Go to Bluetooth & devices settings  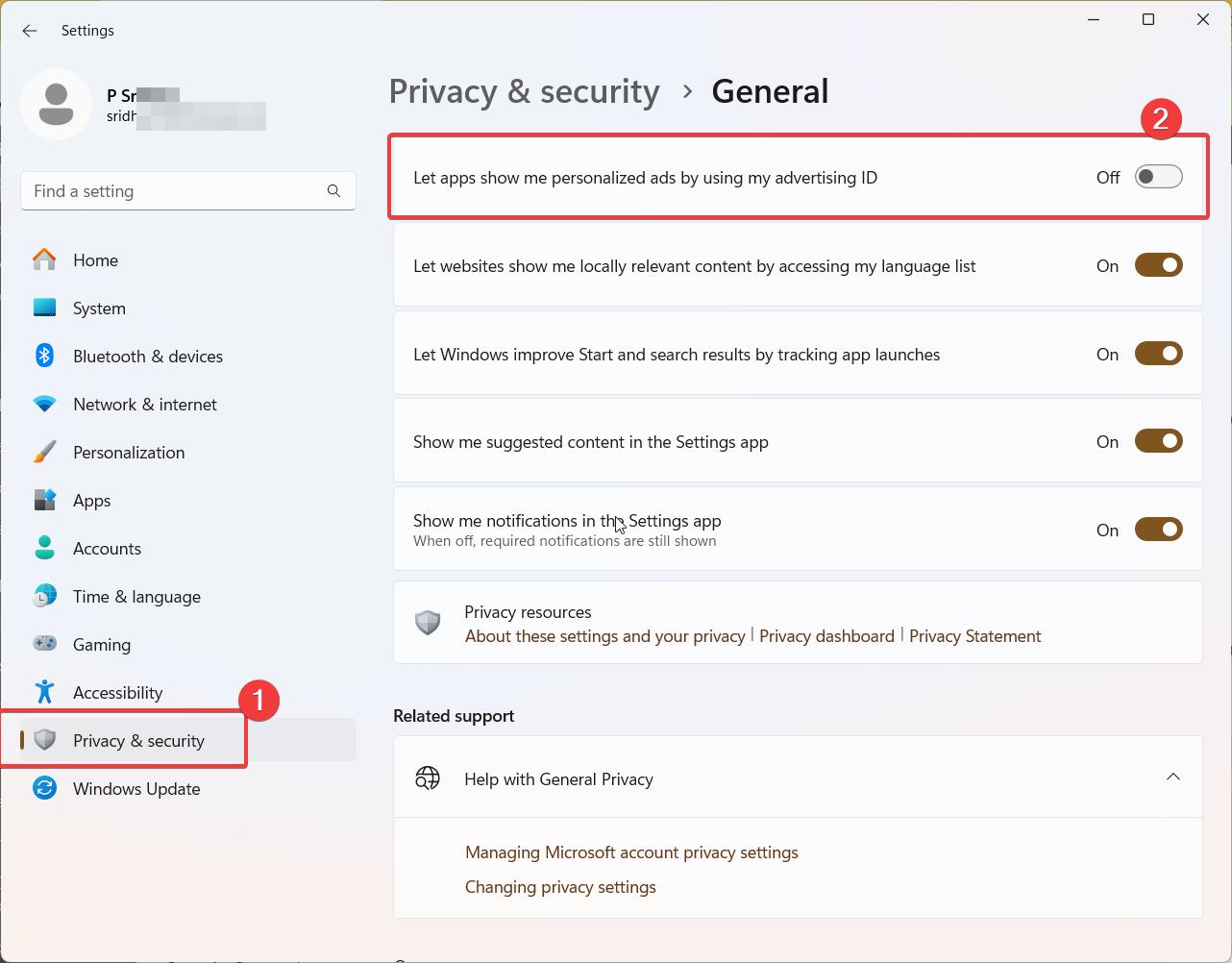[188, 356]
